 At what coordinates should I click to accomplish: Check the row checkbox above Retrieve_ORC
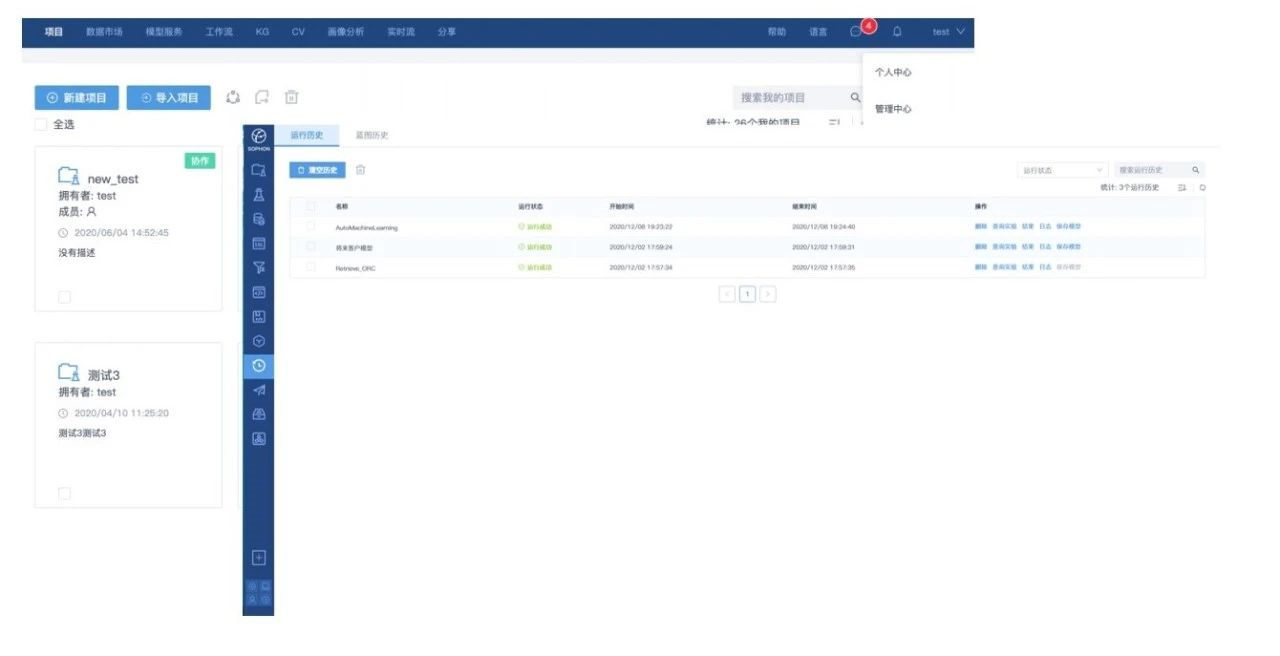tap(311, 246)
